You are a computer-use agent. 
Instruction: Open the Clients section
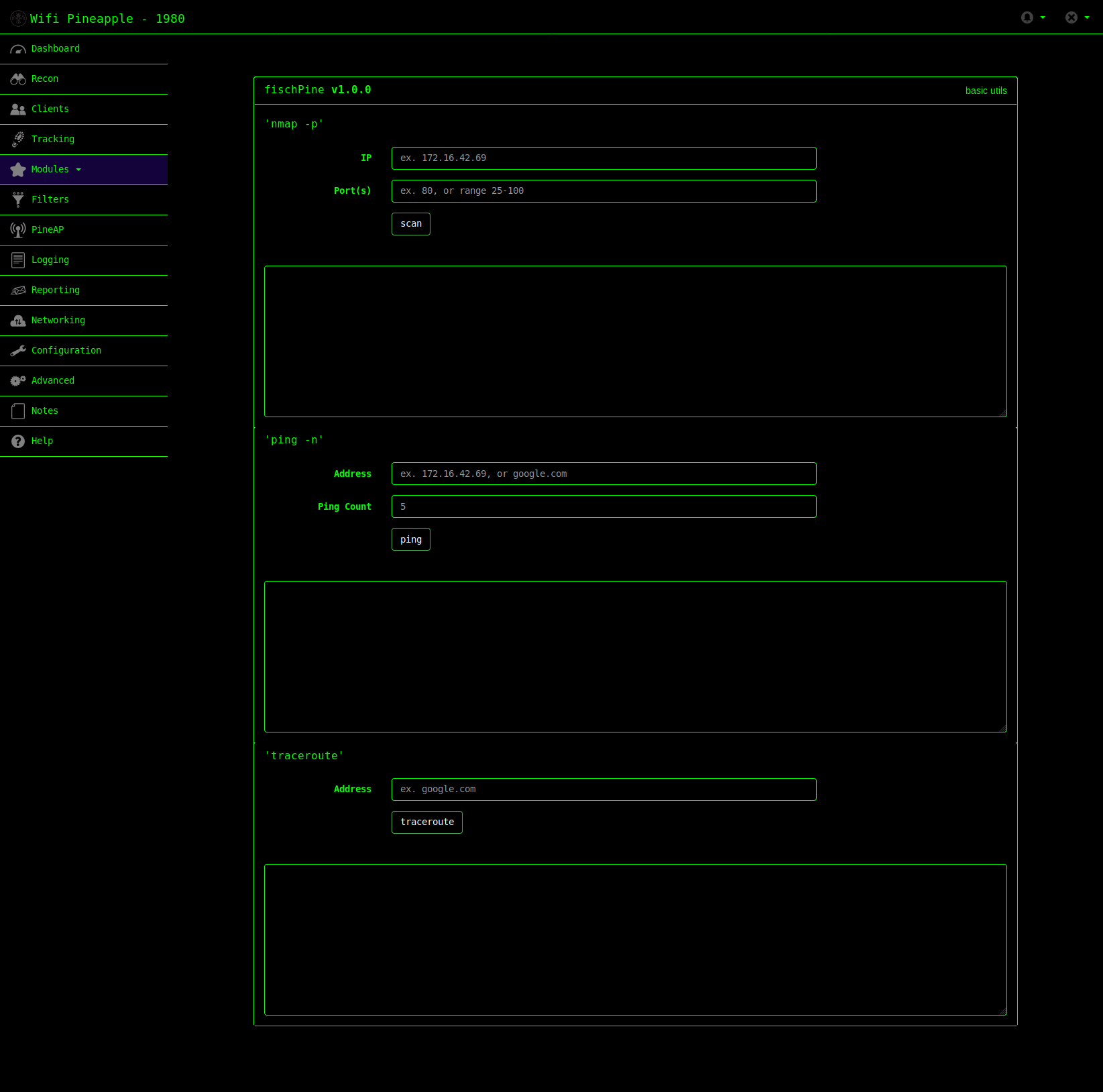84,109
